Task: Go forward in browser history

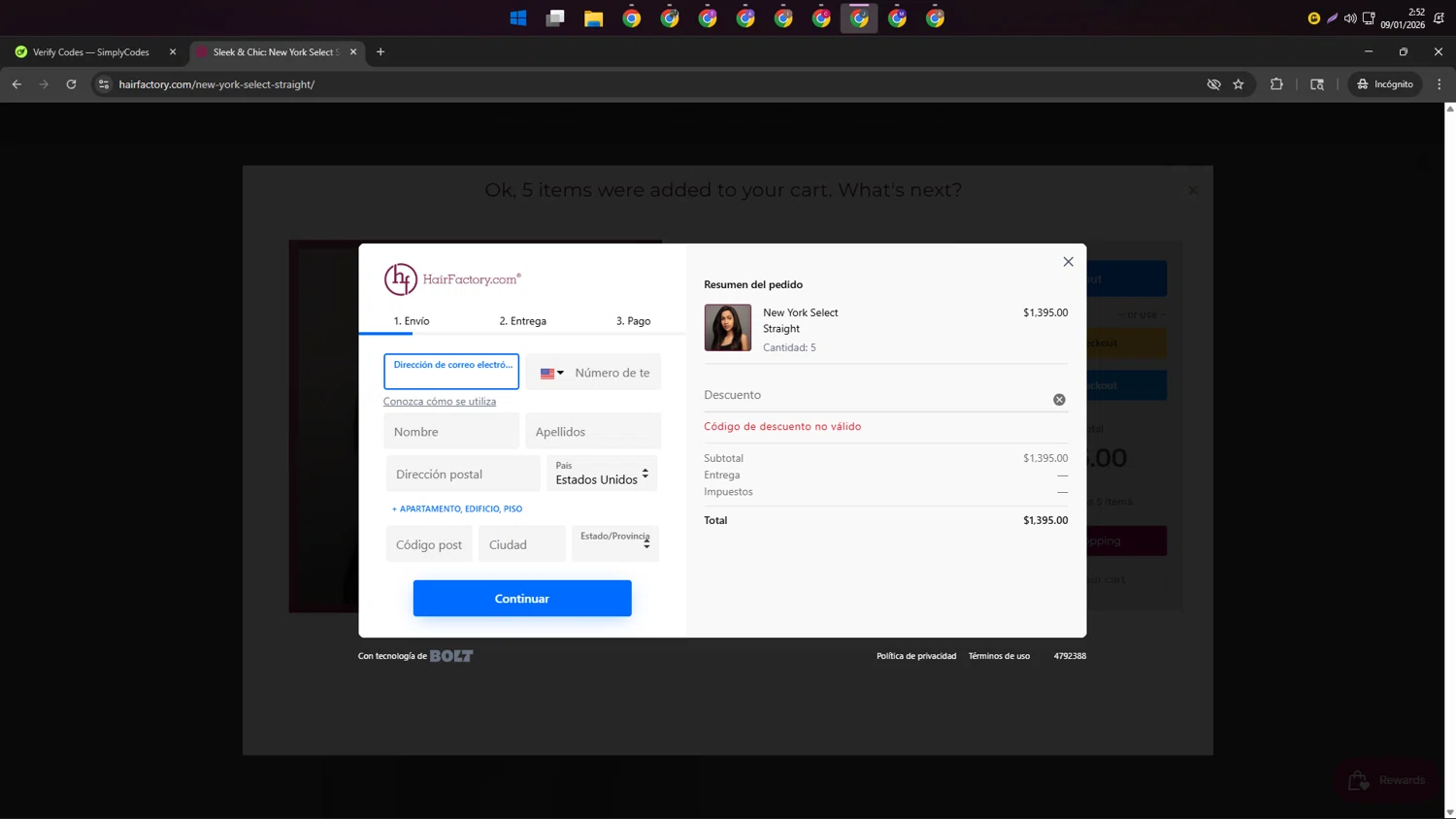Action: point(44,84)
